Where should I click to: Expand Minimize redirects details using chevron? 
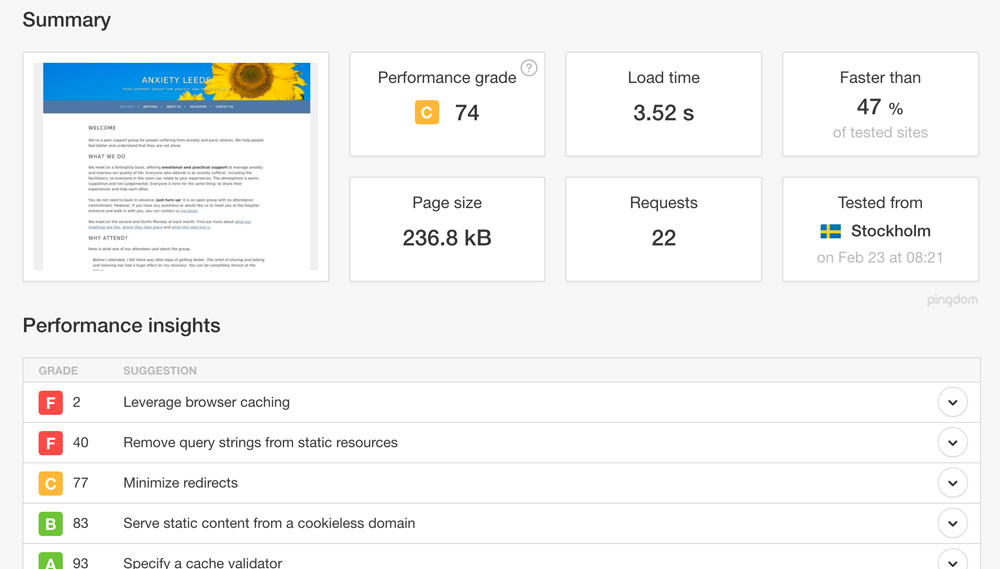(x=952, y=483)
